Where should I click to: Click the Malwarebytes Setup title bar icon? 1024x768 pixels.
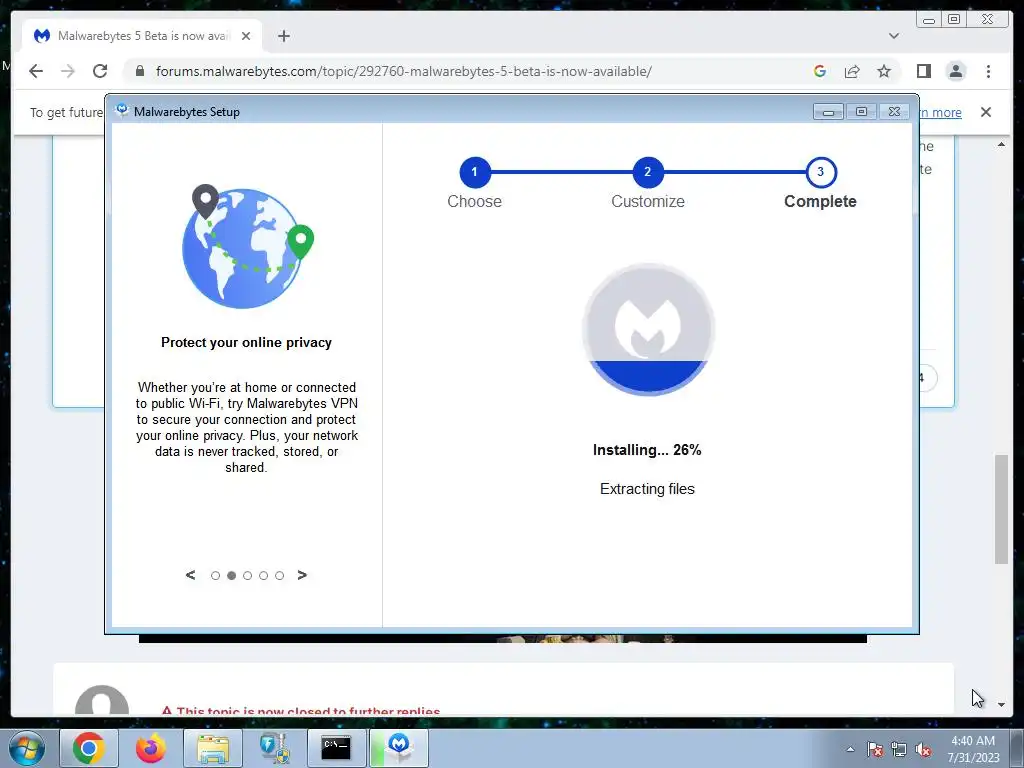[121, 110]
